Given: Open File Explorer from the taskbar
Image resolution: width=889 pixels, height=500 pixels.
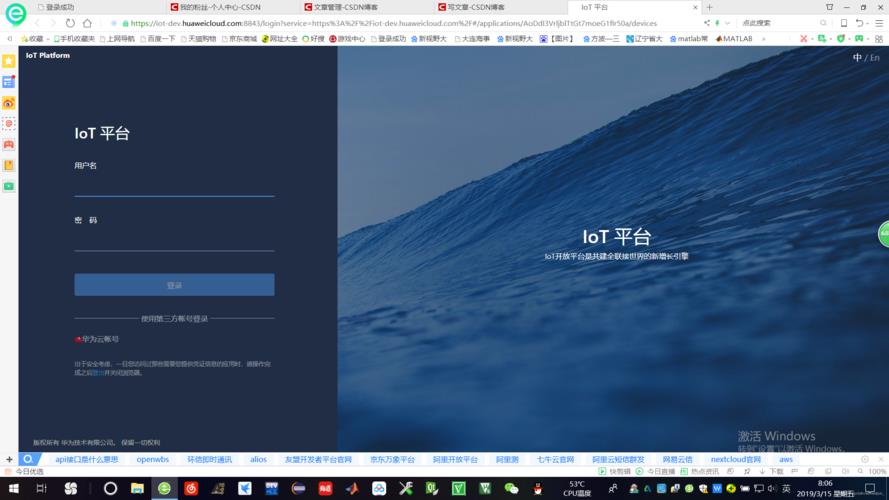Looking at the screenshot, I should point(137,488).
